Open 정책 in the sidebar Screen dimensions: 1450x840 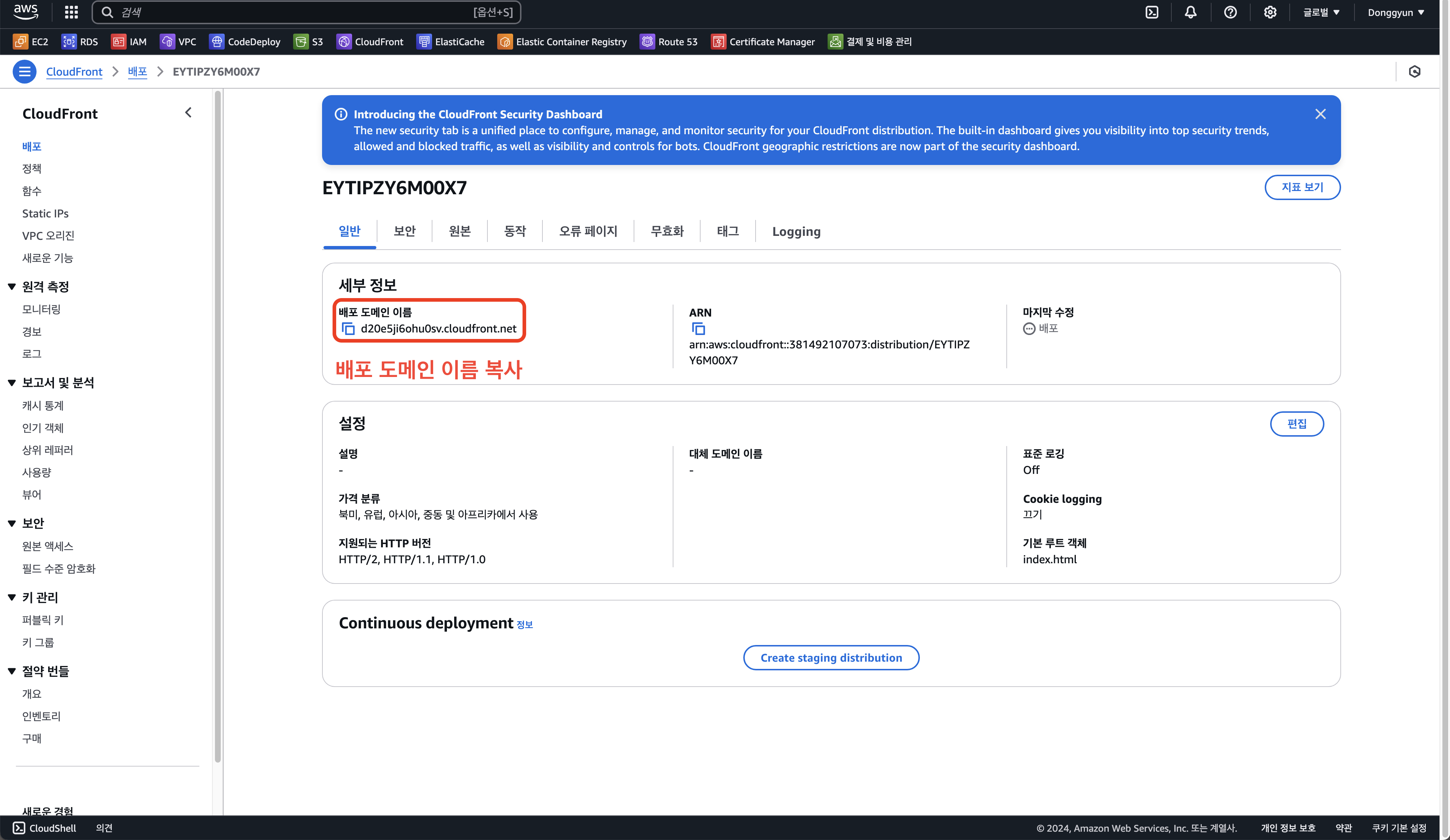click(31, 169)
